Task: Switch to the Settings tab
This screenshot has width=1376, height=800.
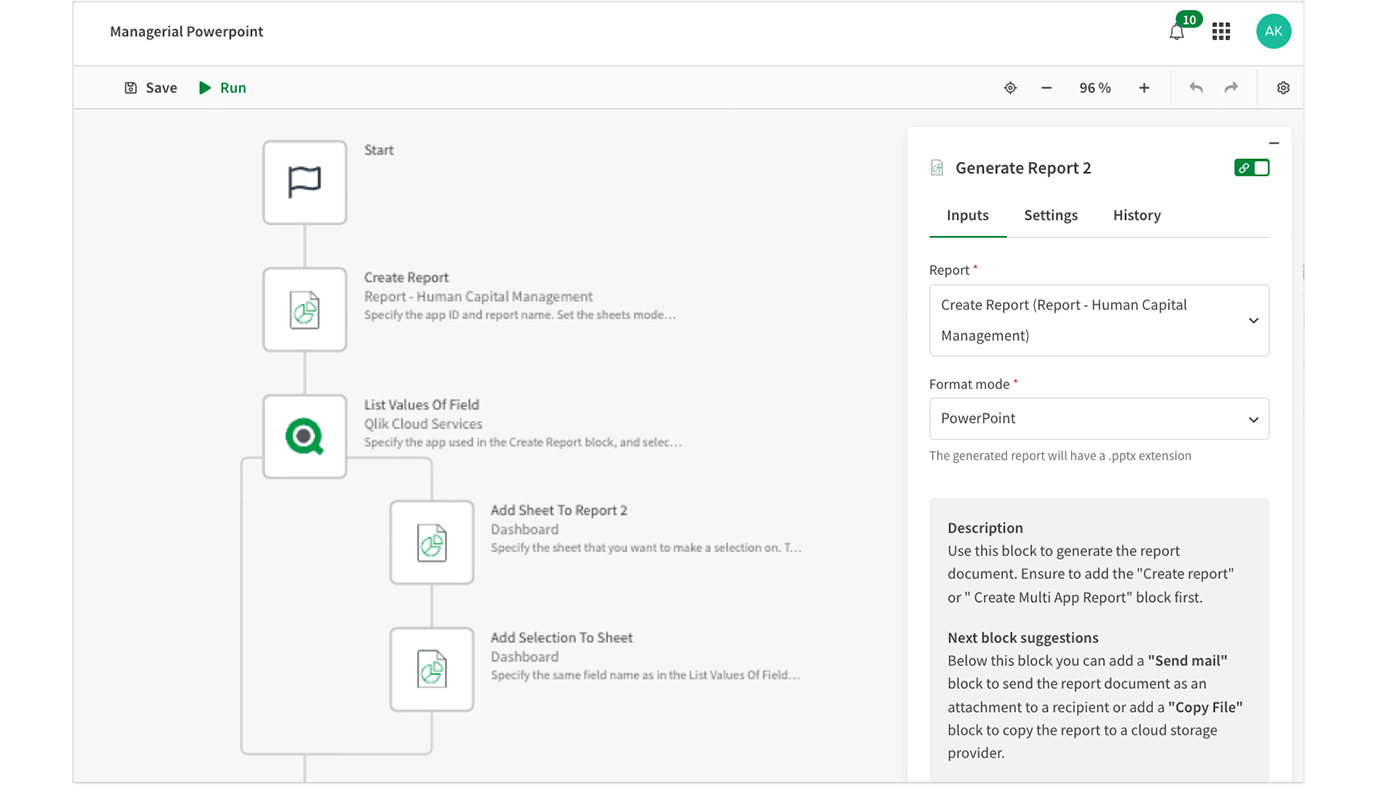Action: [1050, 215]
